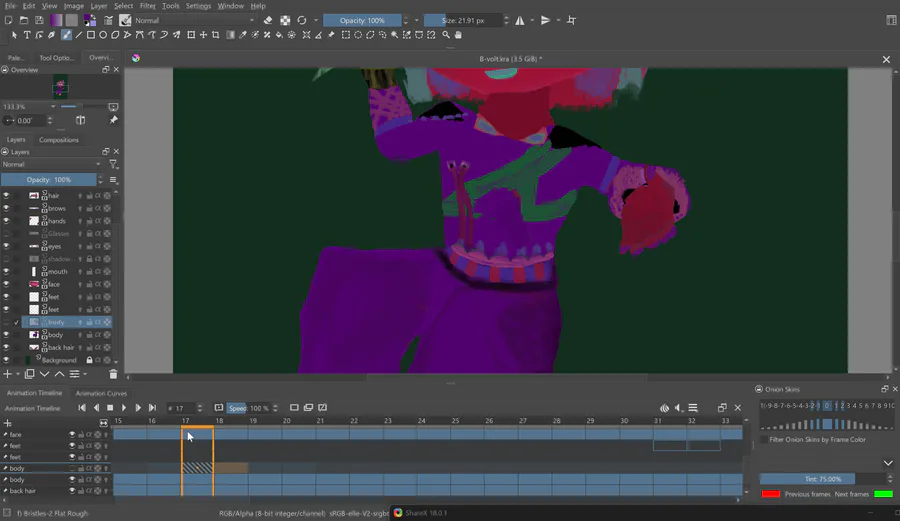Open the timeline settings hamburger menu

pos(693,408)
